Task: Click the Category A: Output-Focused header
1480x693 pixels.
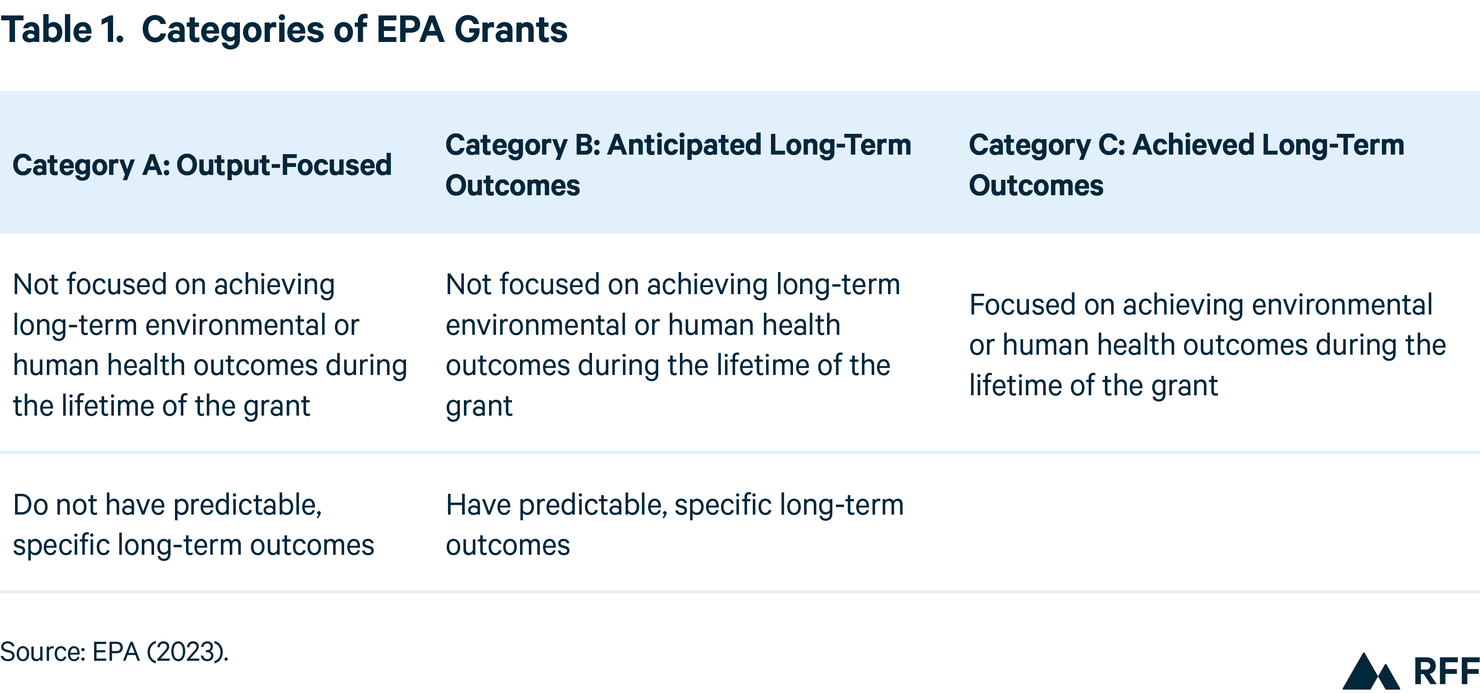Action: 202,165
